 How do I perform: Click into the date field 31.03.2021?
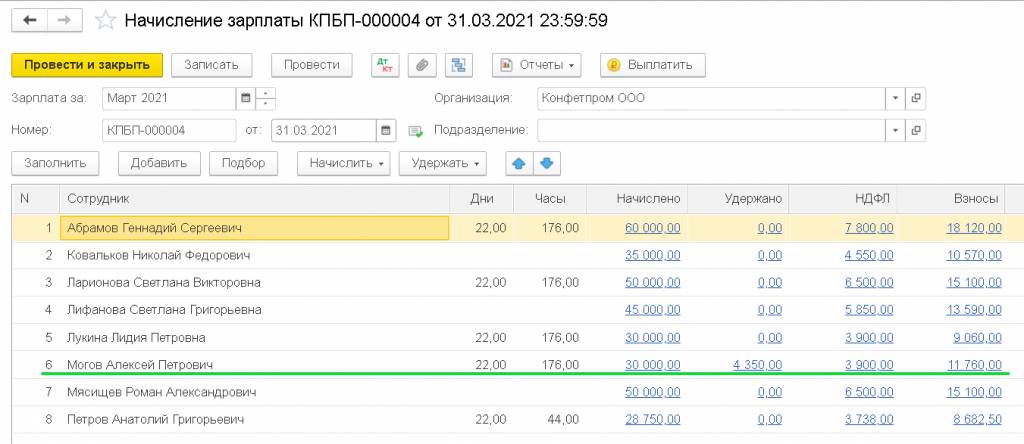pyautogui.click(x=324, y=130)
